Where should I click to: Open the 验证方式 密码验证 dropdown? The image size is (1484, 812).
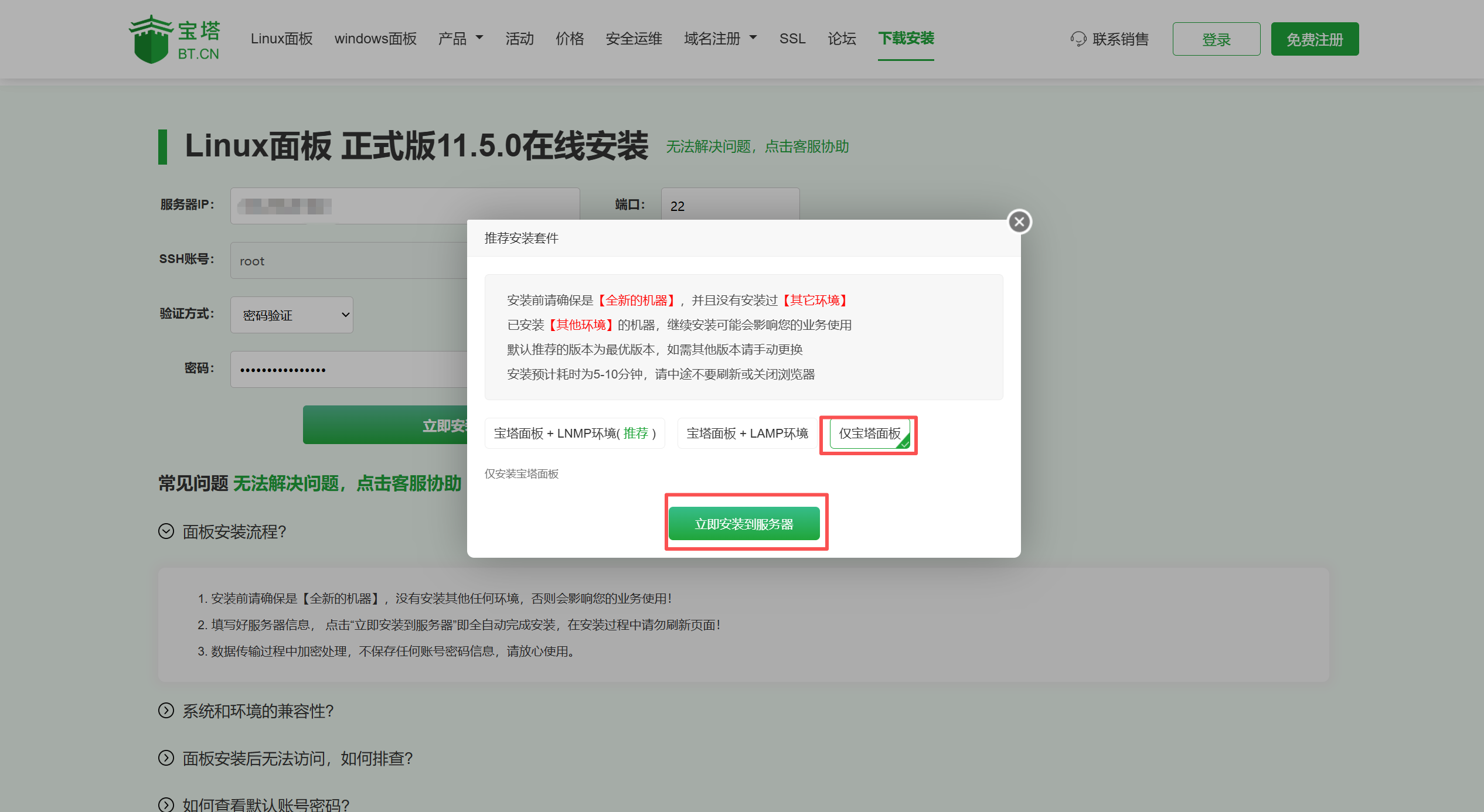coord(292,315)
